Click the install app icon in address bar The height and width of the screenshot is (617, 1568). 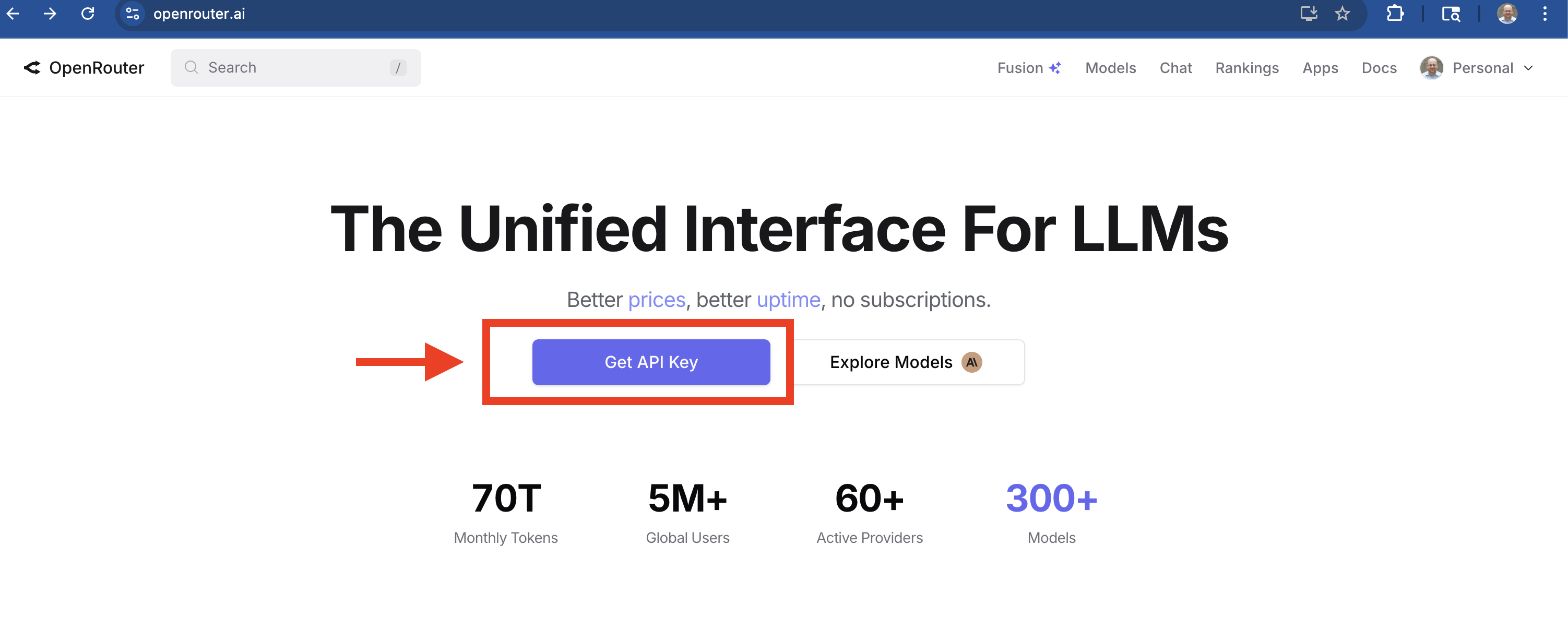(x=1308, y=14)
